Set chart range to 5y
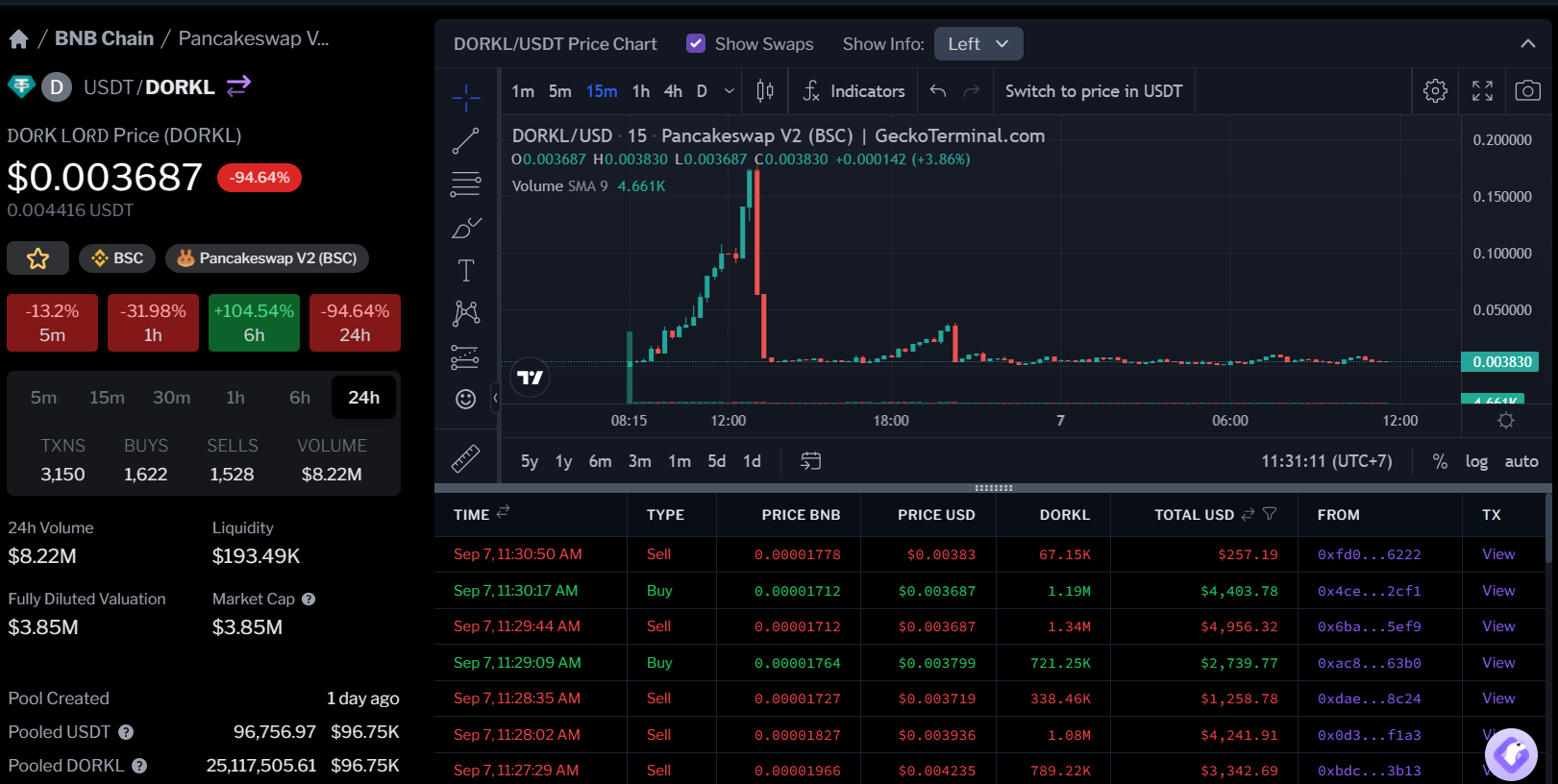Screen dimensions: 1558x784 click(x=530, y=461)
